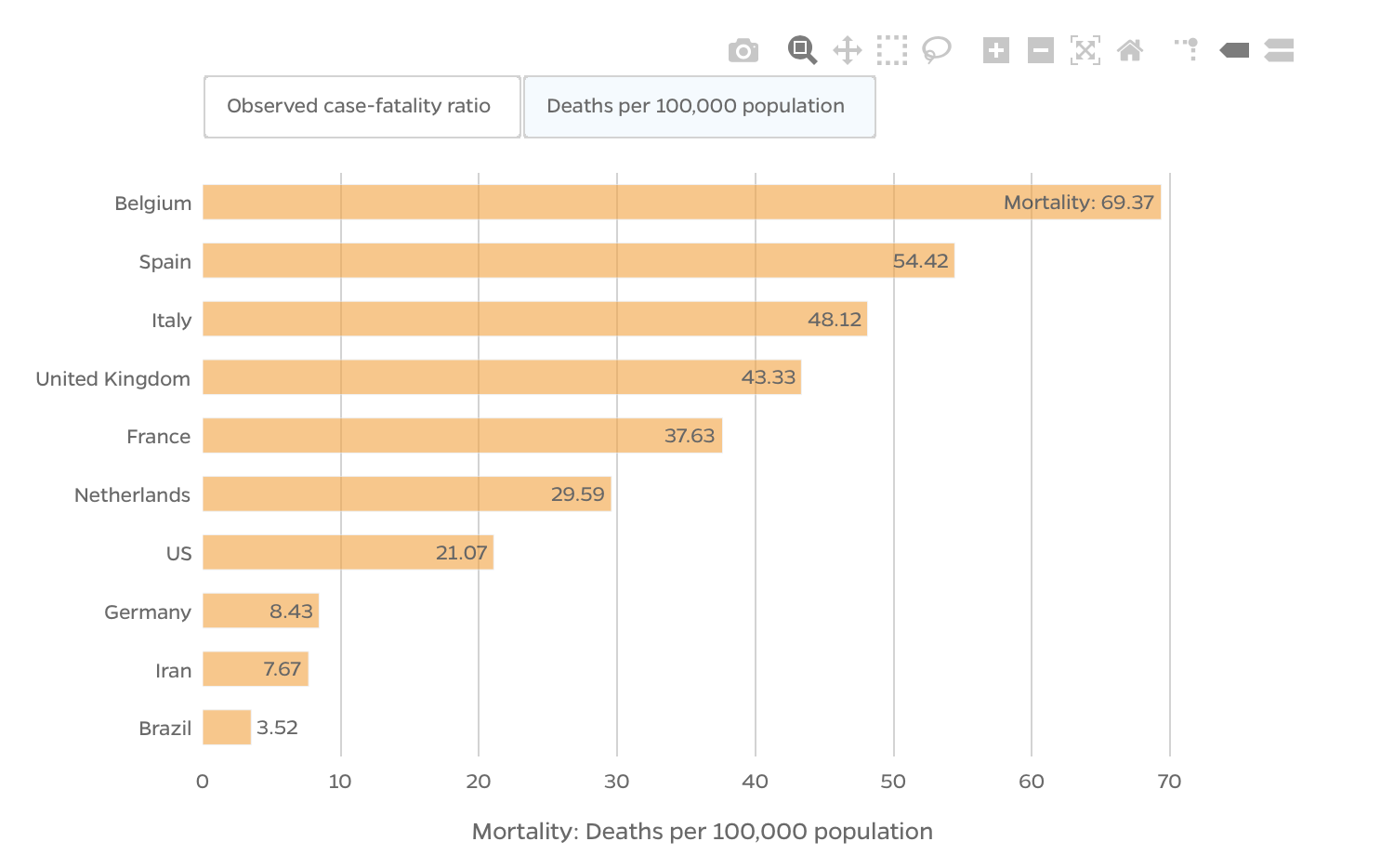1394x868 pixels.
Task: Switch to Observed case-fatality ratio view
Action: (x=362, y=107)
